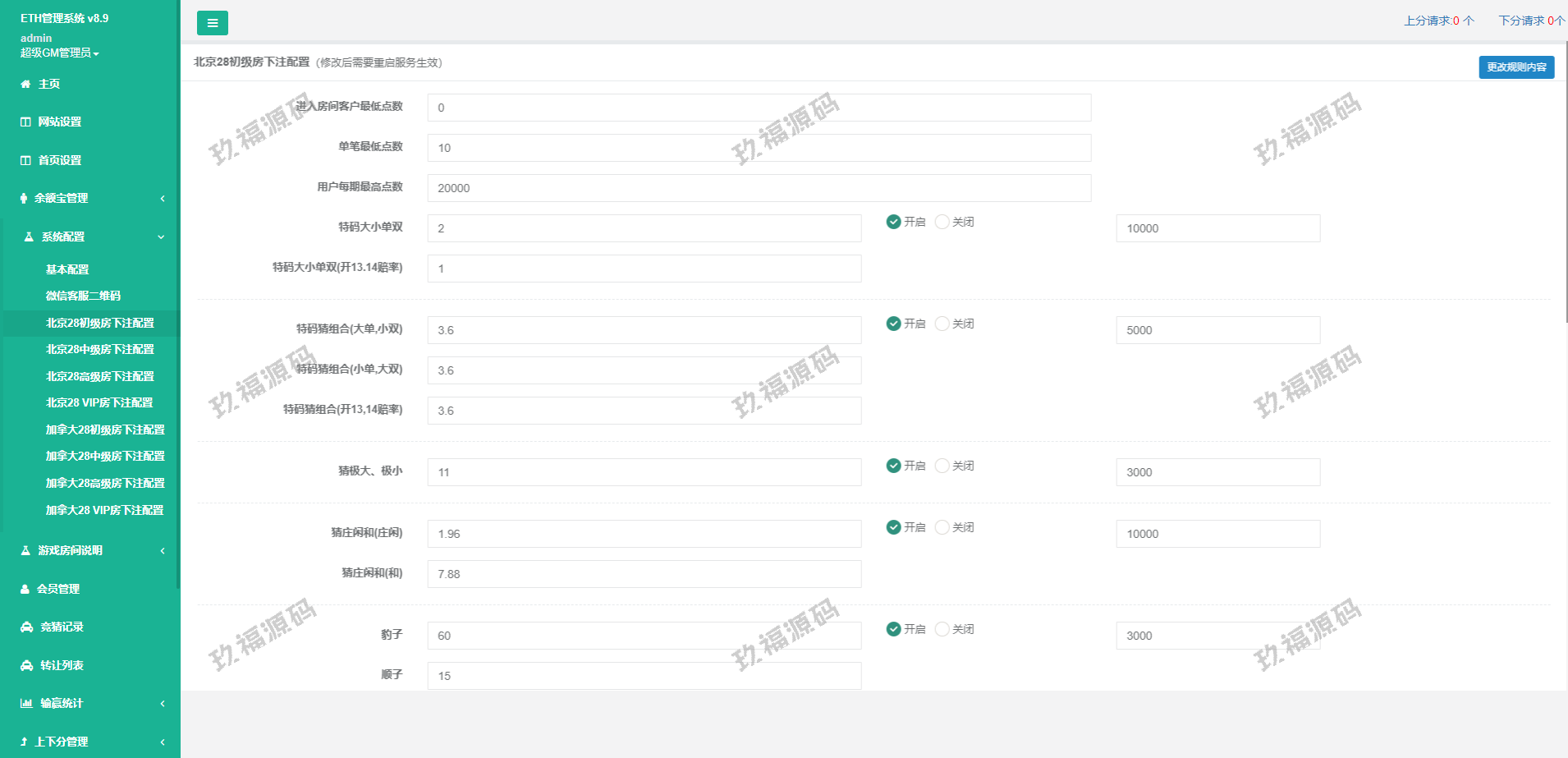Open the 上分请求 link in header
The width and height of the screenshot is (1568, 758).
click(1438, 21)
